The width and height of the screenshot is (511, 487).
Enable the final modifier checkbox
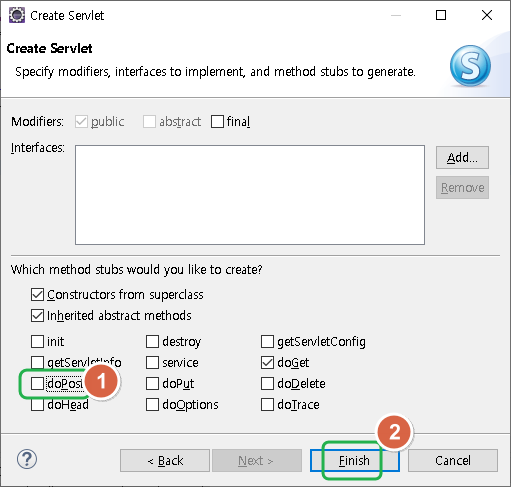click(217, 122)
